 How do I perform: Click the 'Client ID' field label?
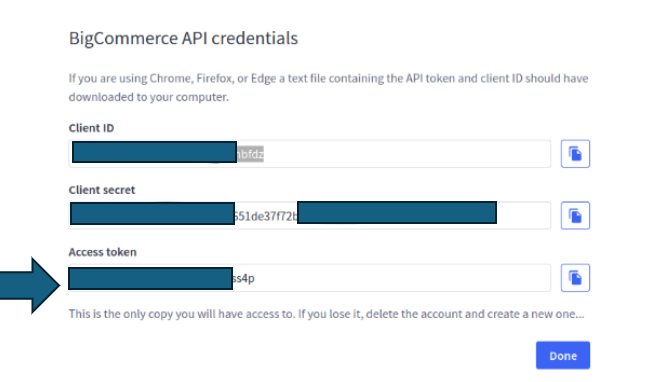(91, 128)
